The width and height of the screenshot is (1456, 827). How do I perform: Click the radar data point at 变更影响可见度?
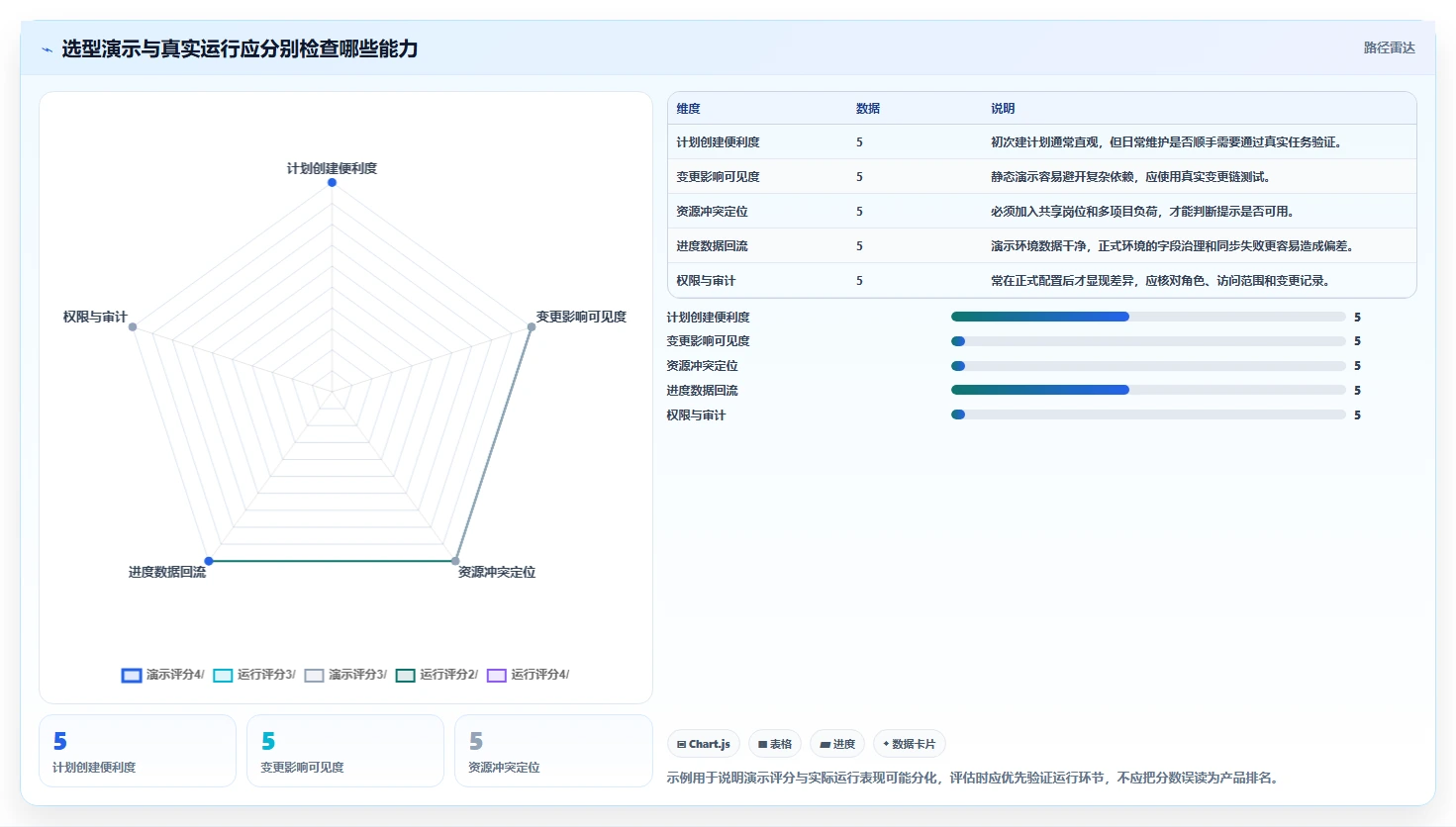532,326
